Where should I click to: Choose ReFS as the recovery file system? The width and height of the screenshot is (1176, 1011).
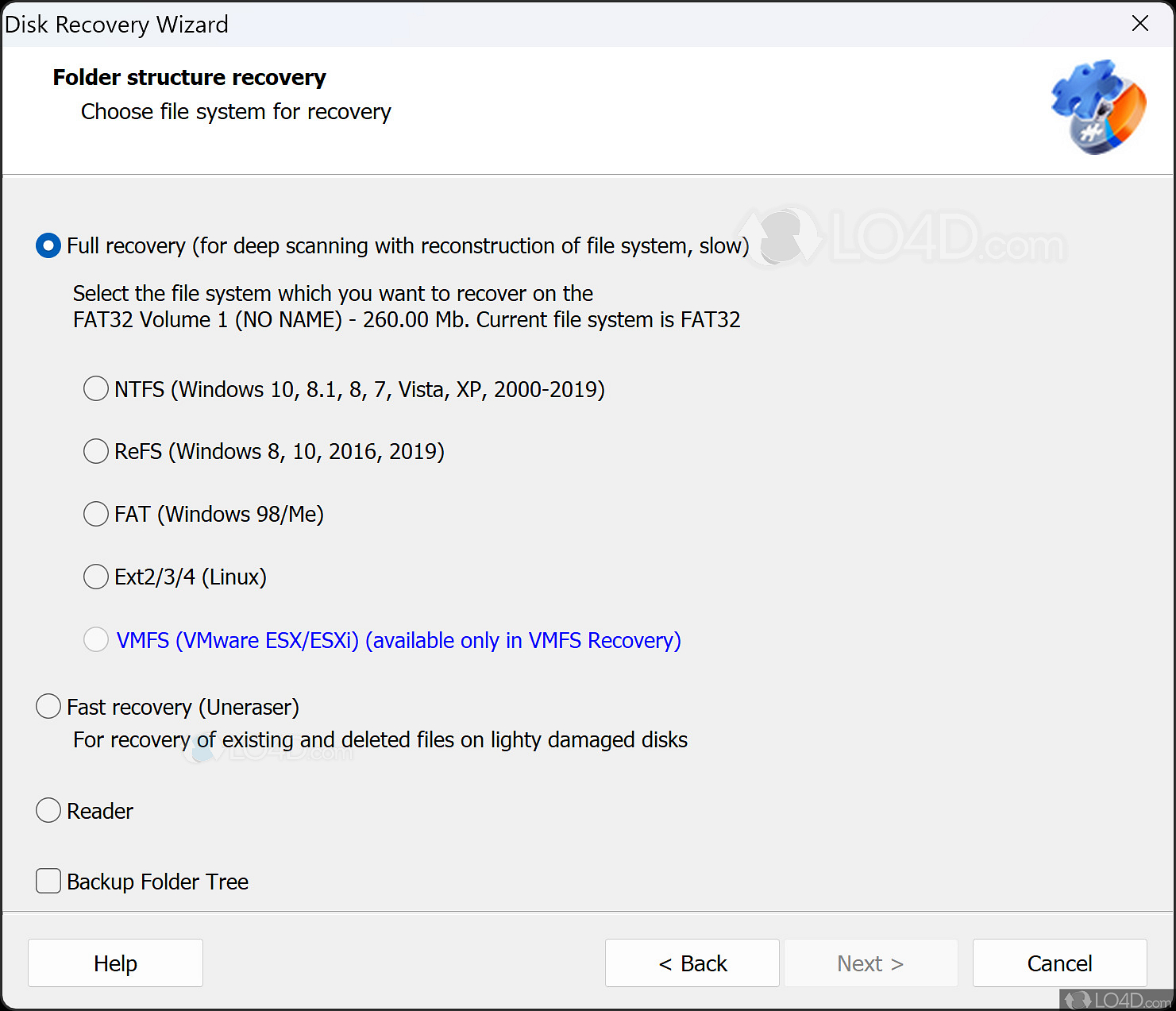coord(96,451)
